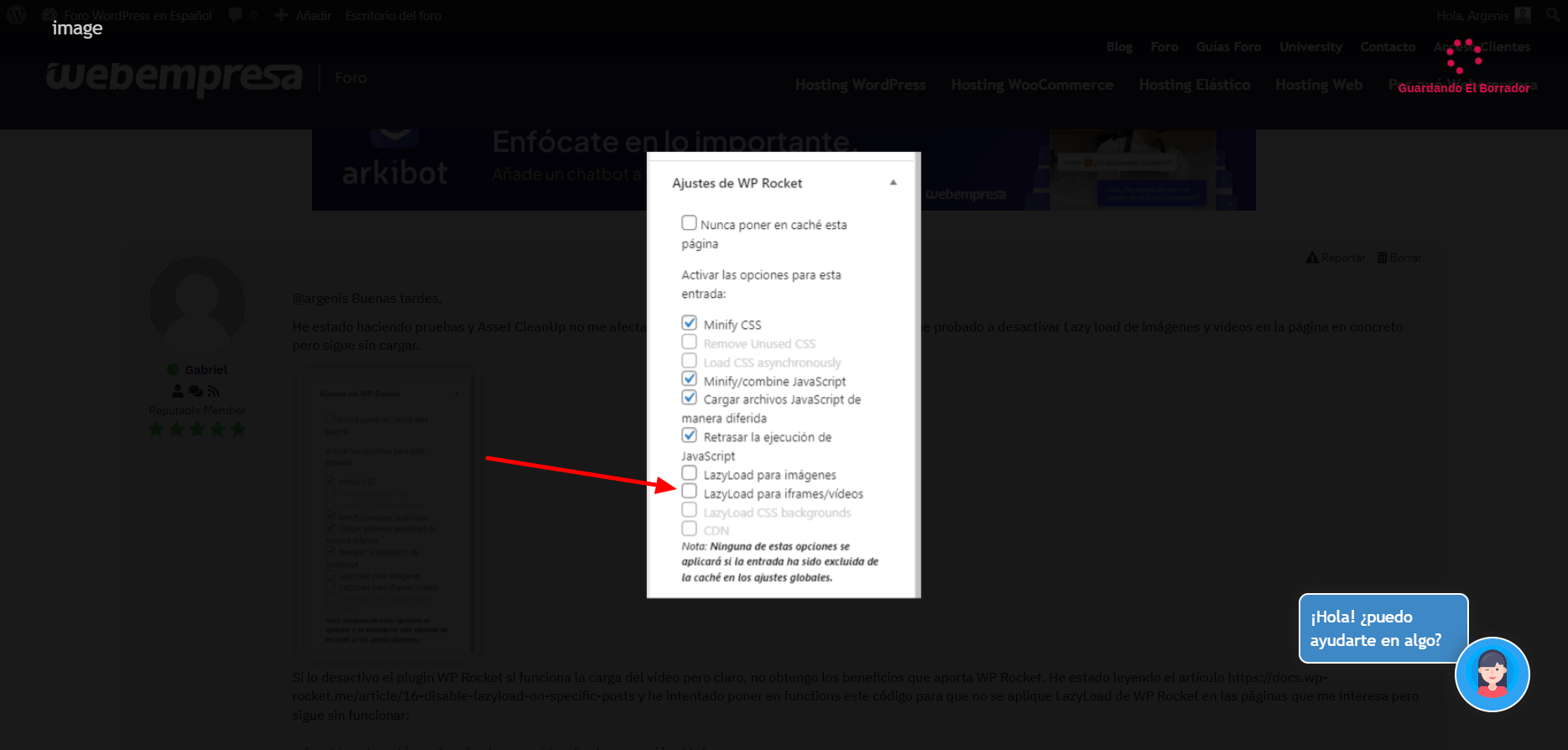1568x750 pixels.
Task: Uncheck the Minify CSS checkbox
Action: point(689,323)
